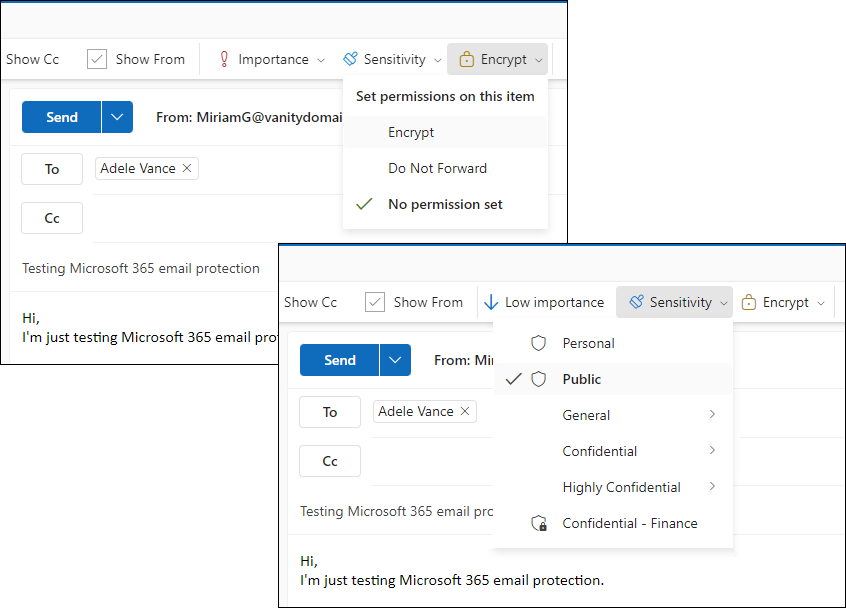Click the Cc button in bottom window

(x=330, y=461)
